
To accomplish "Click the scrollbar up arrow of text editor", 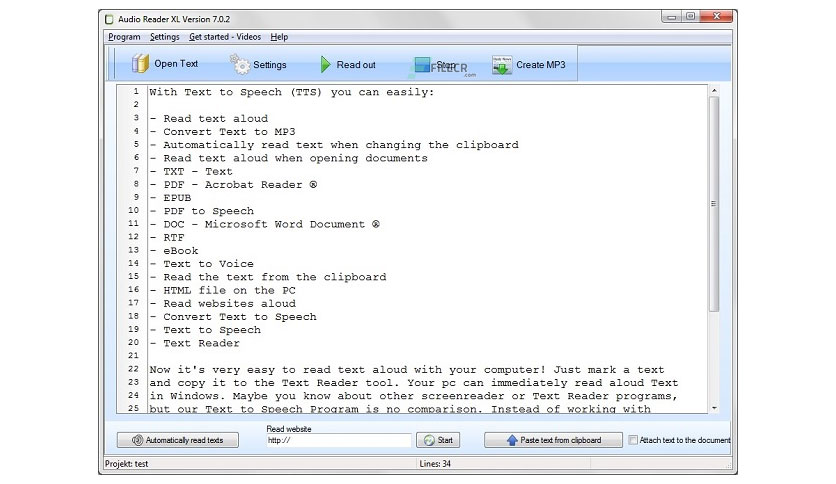I will 714,91.
